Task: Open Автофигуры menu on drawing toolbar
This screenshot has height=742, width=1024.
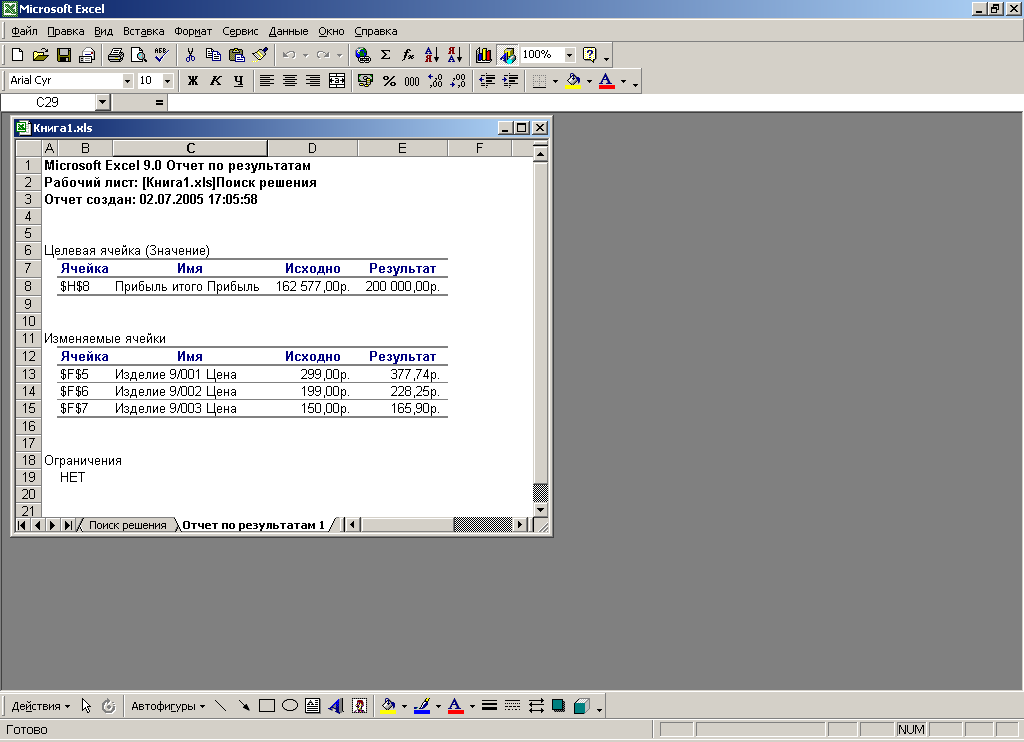Action: pos(168,706)
